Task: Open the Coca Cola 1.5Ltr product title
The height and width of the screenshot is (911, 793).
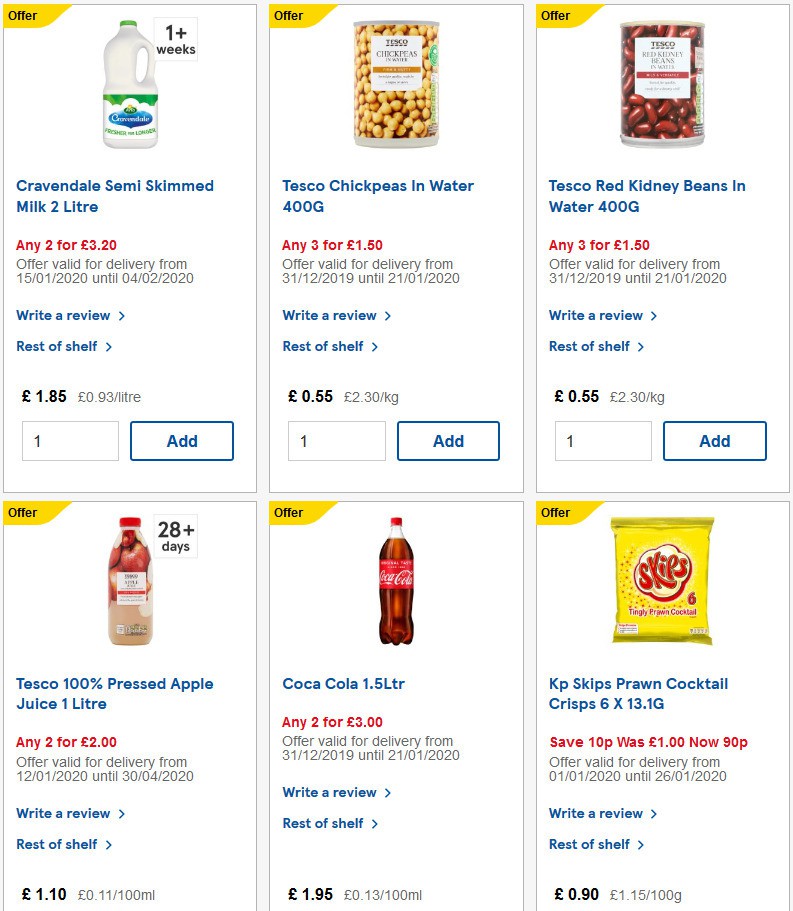Action: (x=343, y=684)
